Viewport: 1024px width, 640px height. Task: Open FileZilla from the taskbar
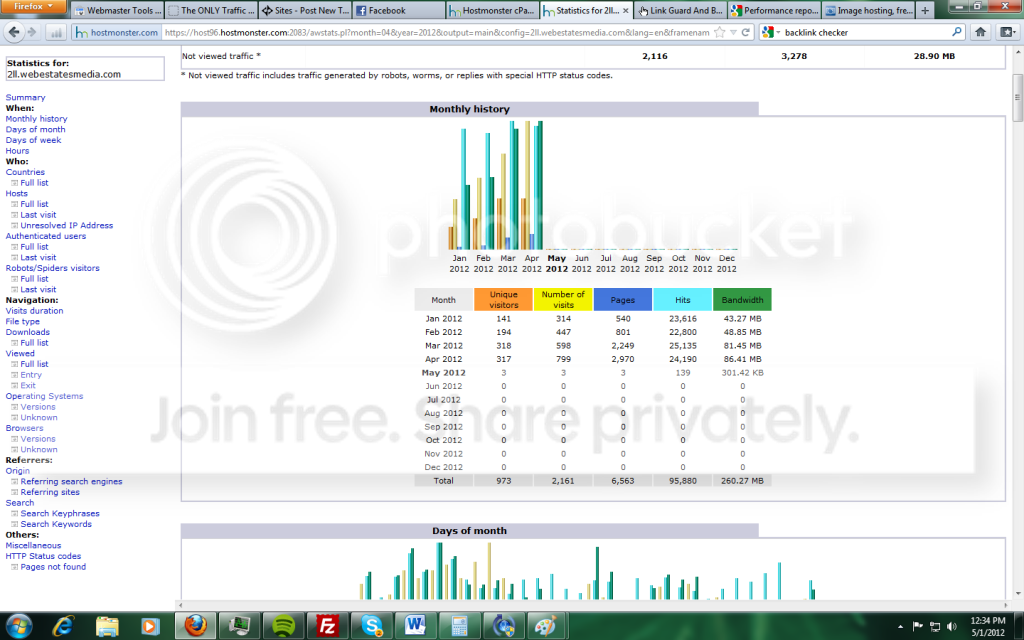coord(327,626)
